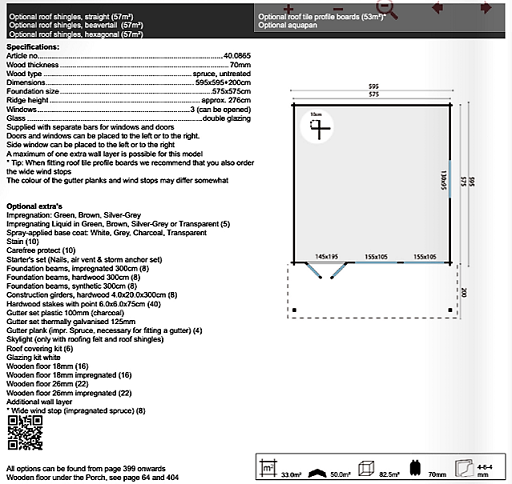Screen dimensions: 512x484
Task: Click article number 40.0865
Action: coord(237,56)
